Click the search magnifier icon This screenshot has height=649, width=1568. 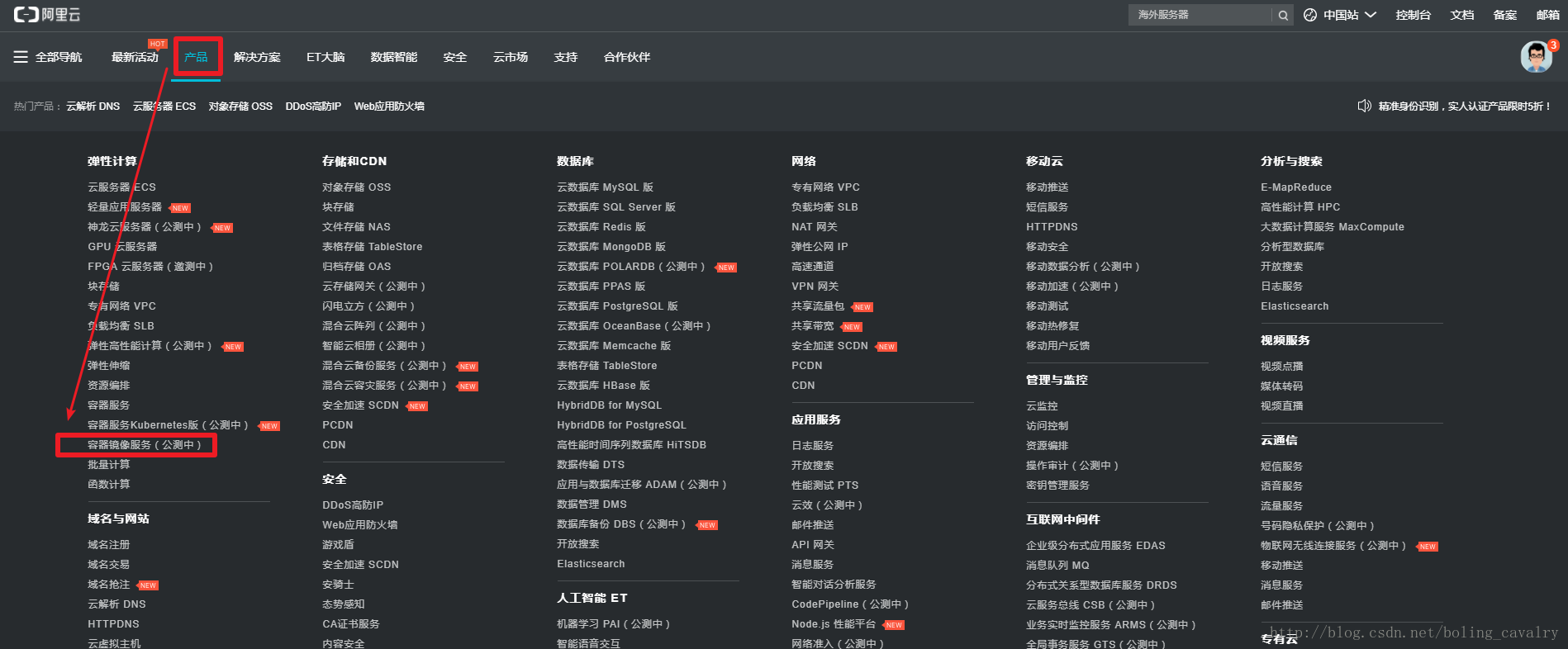tap(1282, 15)
